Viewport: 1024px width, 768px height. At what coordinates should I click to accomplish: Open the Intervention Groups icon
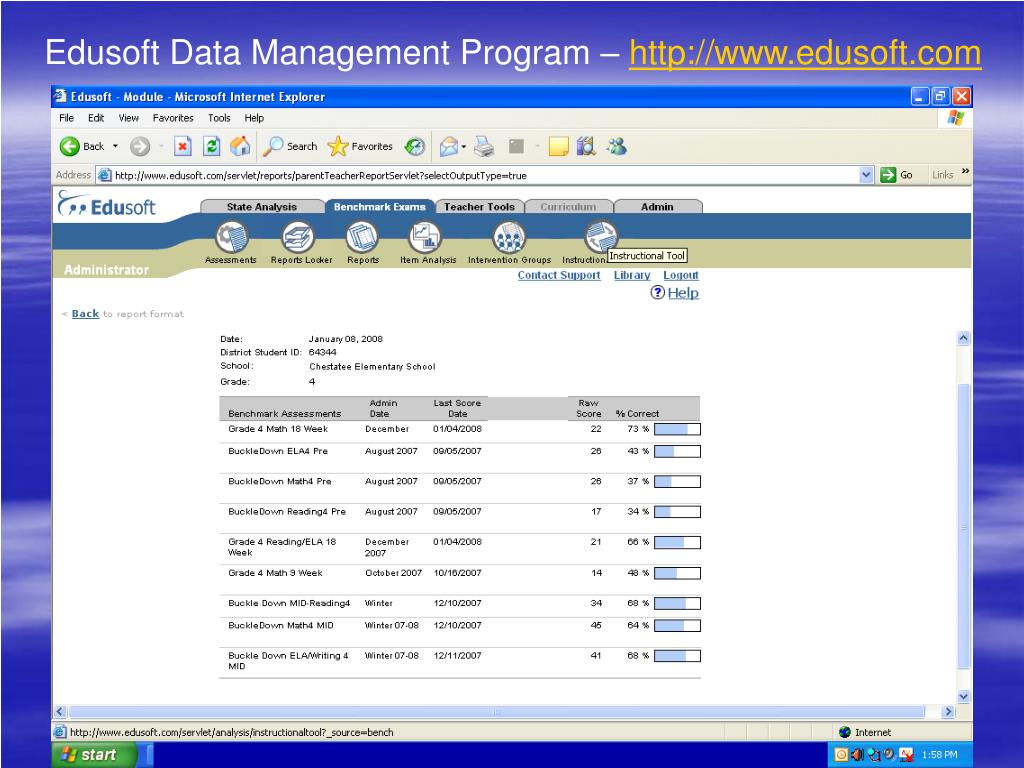[509, 236]
